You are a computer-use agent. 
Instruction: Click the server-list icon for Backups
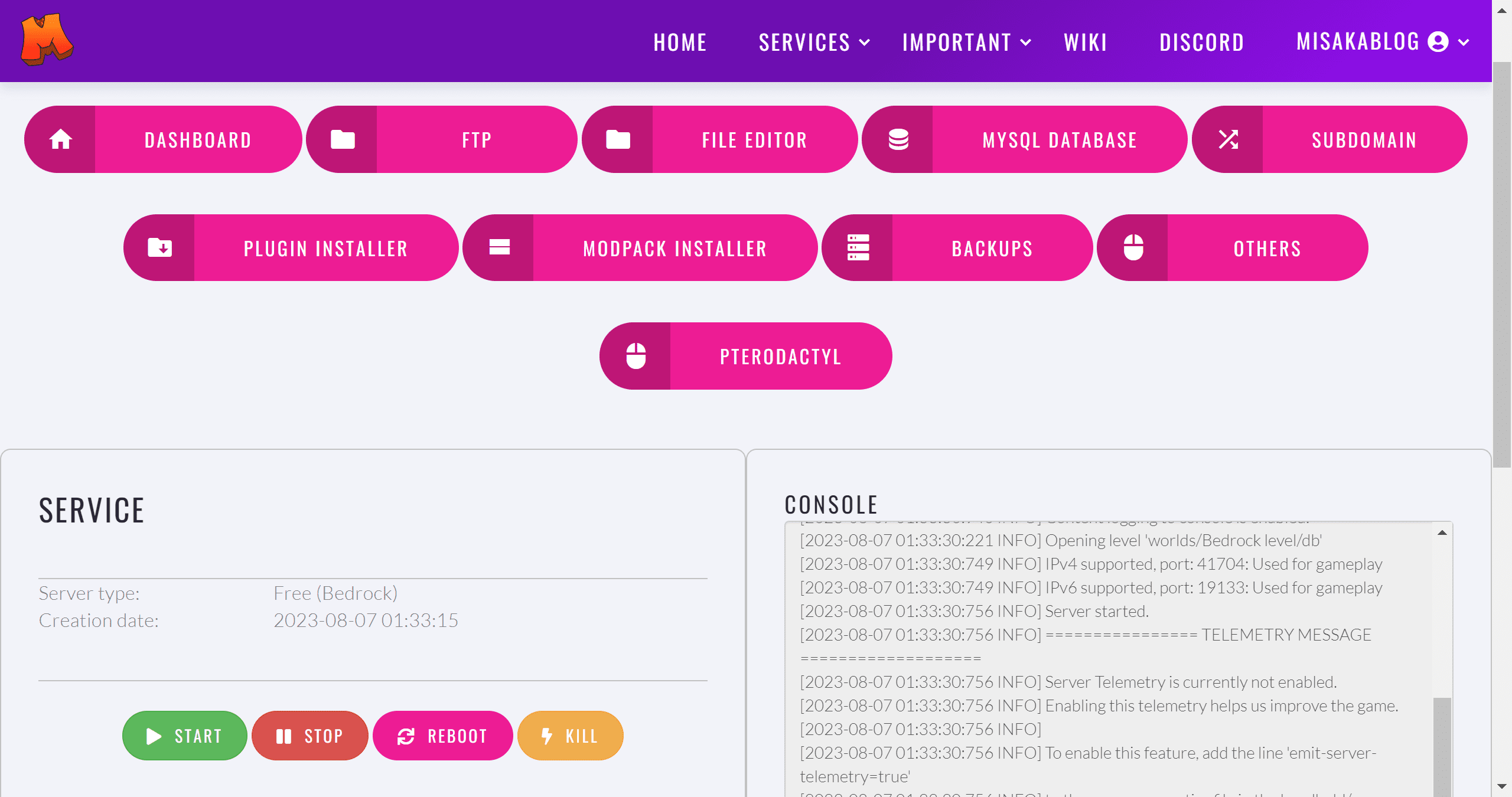858,248
